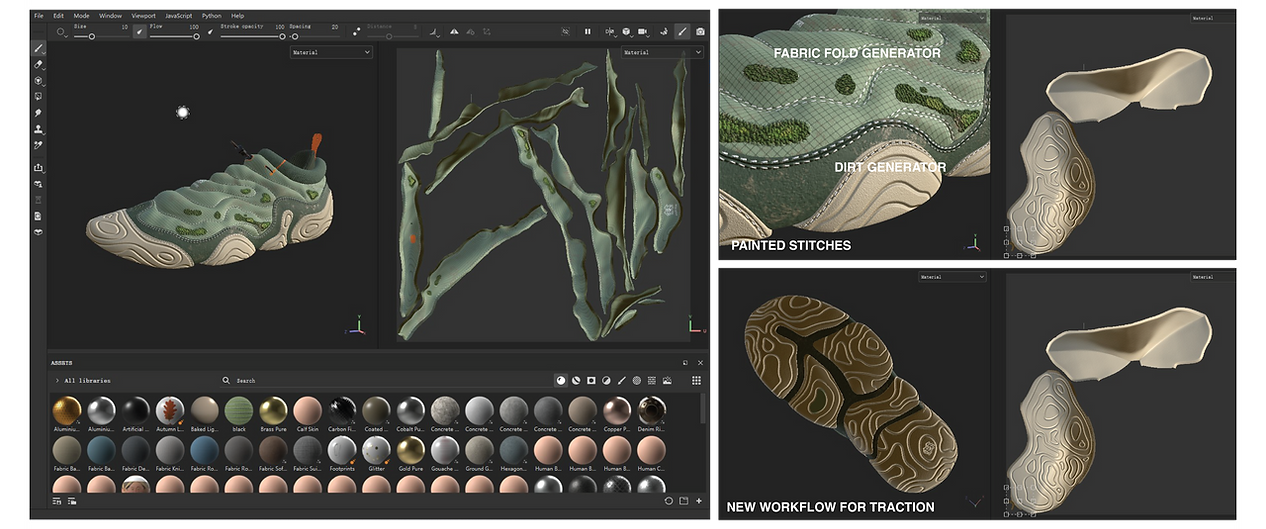Screen dimensions: 1266x529
Task: Click the folder icon at Assets panel bottom
Action: coord(684,501)
